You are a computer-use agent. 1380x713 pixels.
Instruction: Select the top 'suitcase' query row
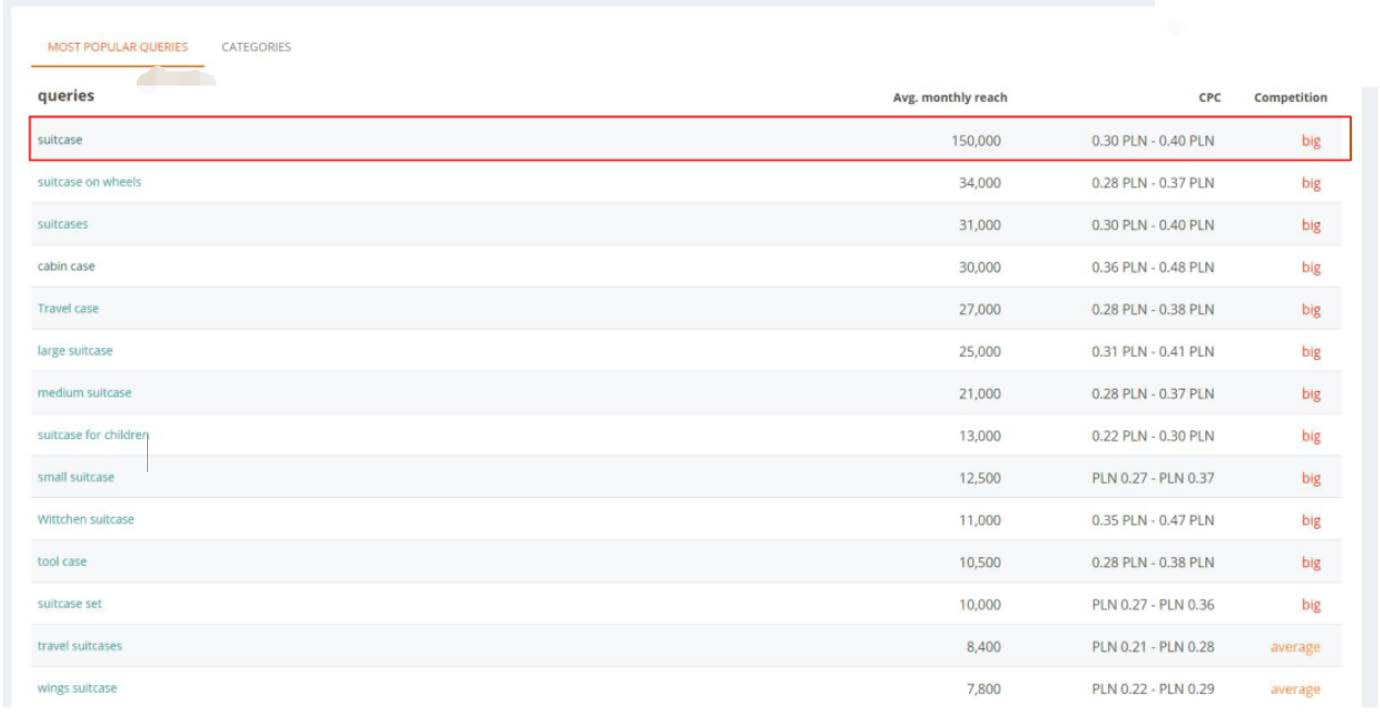click(x=689, y=139)
